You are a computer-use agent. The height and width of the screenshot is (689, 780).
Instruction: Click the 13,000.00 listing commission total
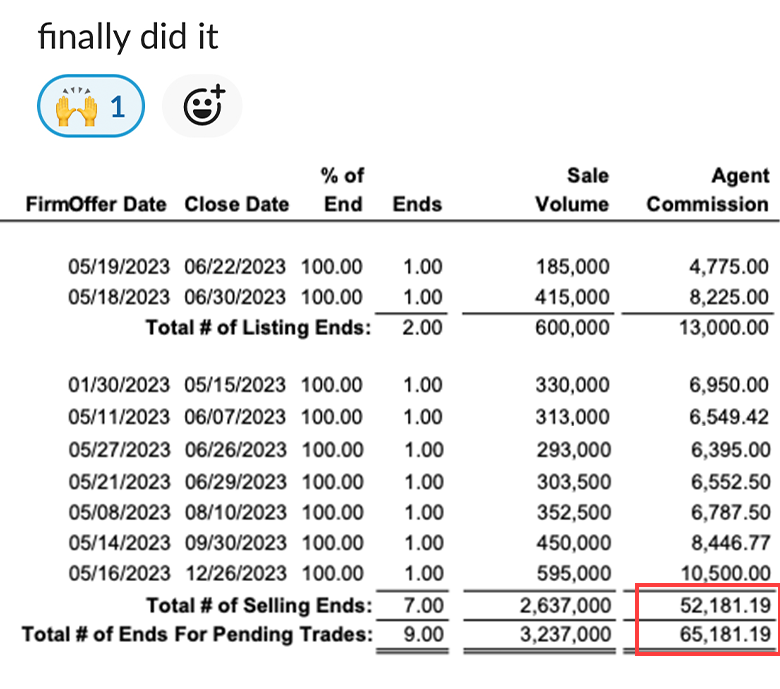click(x=724, y=328)
